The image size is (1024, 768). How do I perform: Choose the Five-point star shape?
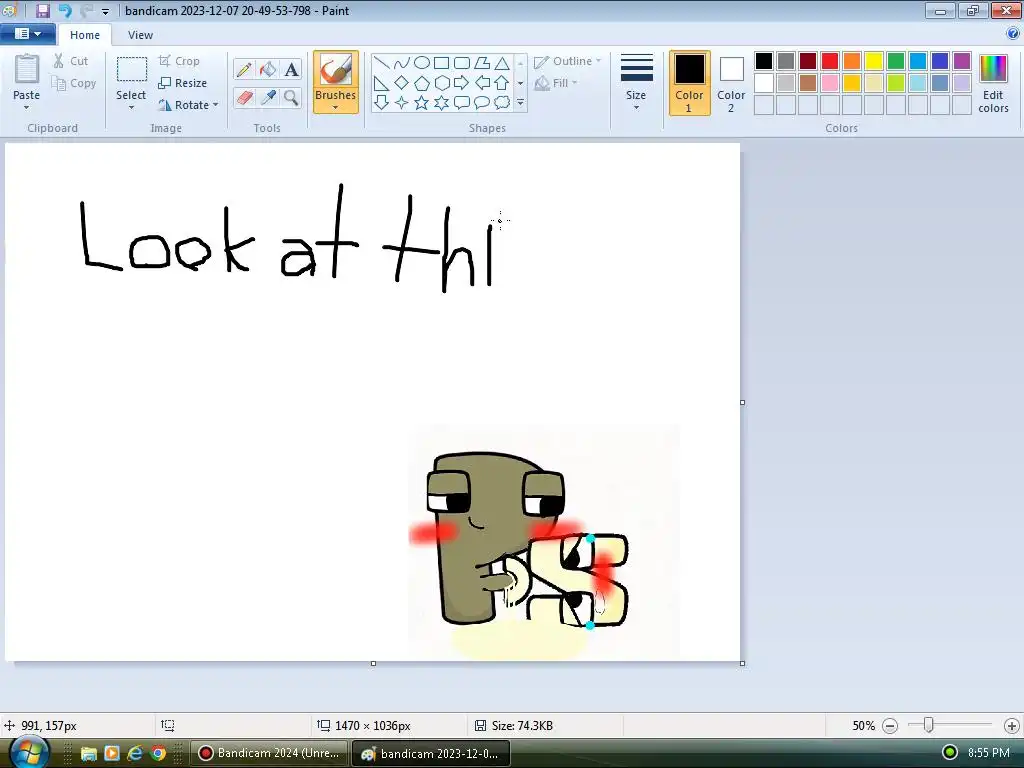(422, 103)
